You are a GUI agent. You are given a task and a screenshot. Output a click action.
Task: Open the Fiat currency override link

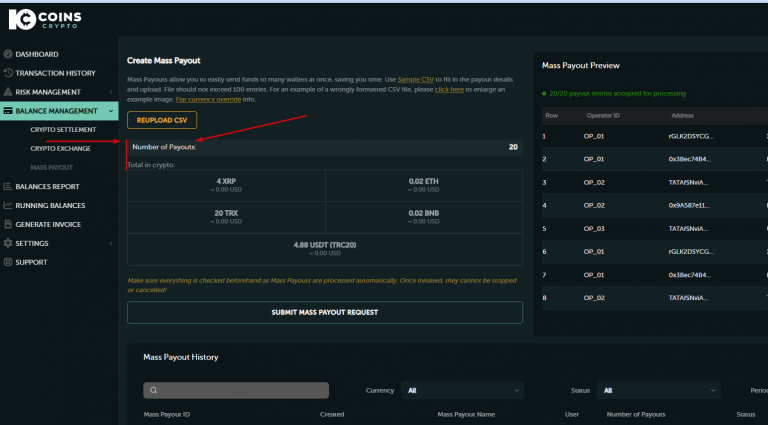pos(208,99)
